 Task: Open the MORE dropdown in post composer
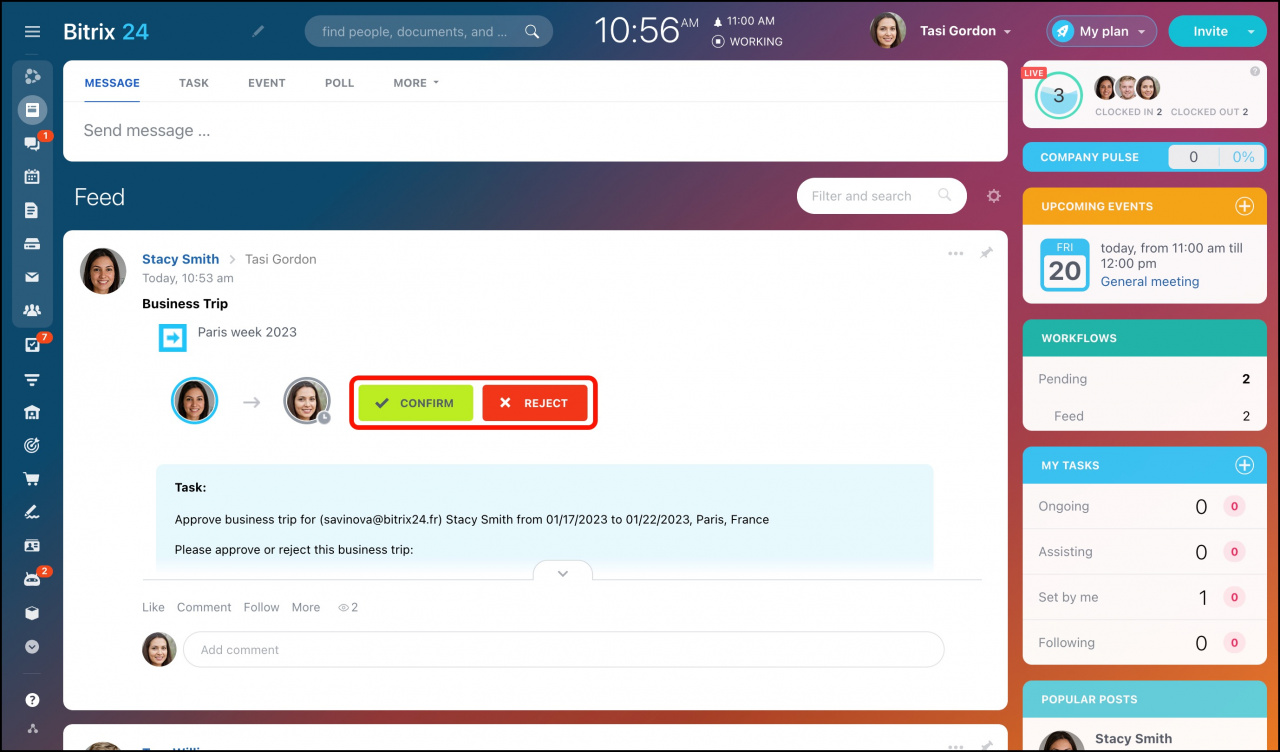click(416, 83)
